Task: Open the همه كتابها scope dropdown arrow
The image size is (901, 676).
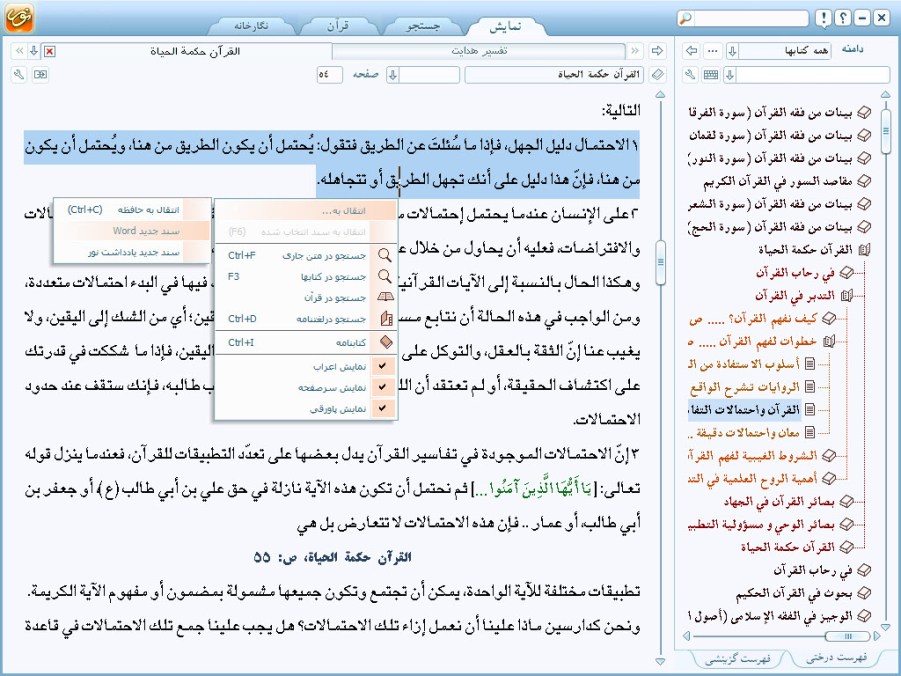Action: click(x=732, y=51)
